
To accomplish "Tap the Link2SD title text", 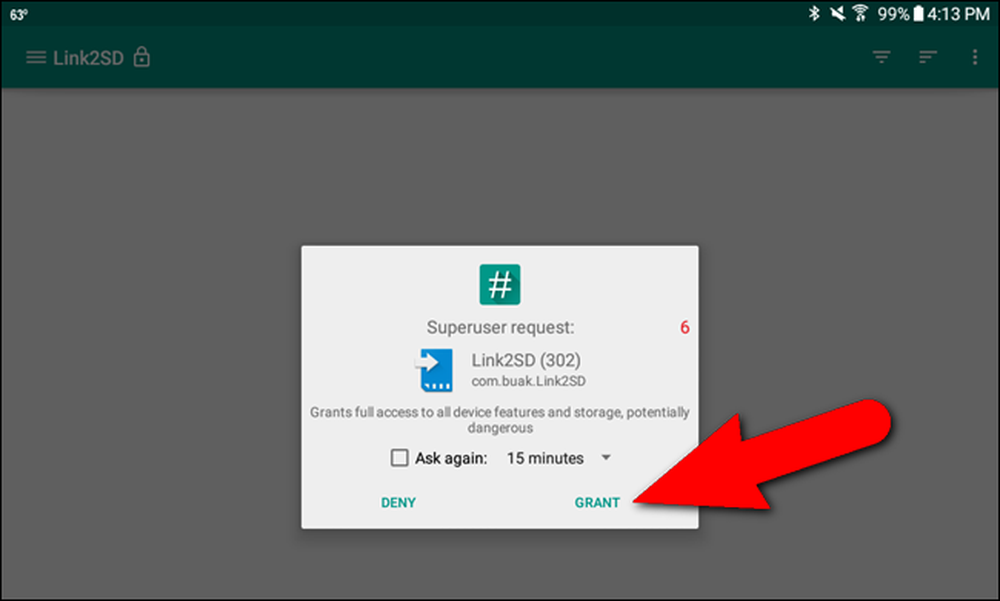I will (88, 58).
